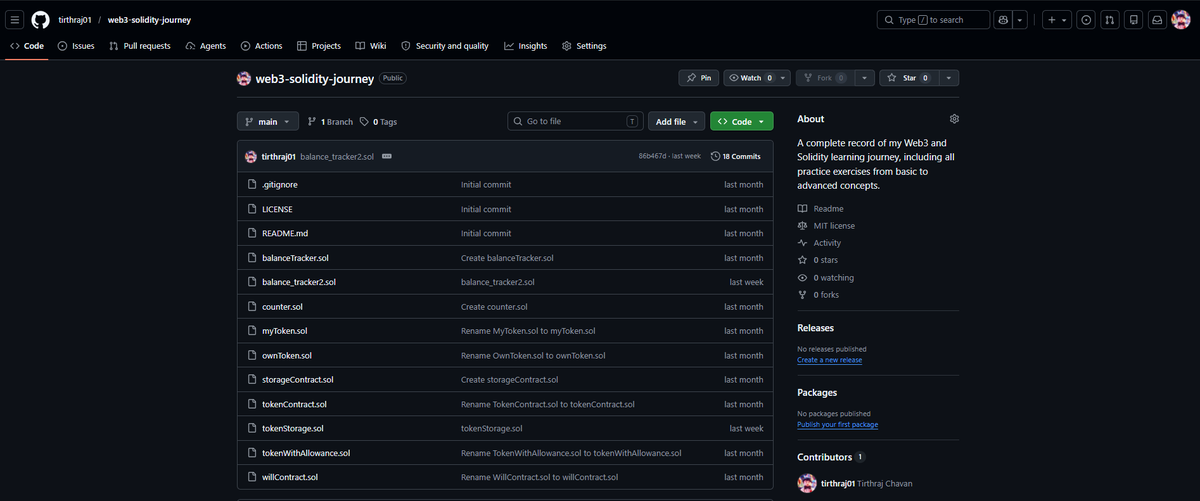The height and width of the screenshot is (501, 1200).
Task: Open the Agents tab
Action: point(206,46)
